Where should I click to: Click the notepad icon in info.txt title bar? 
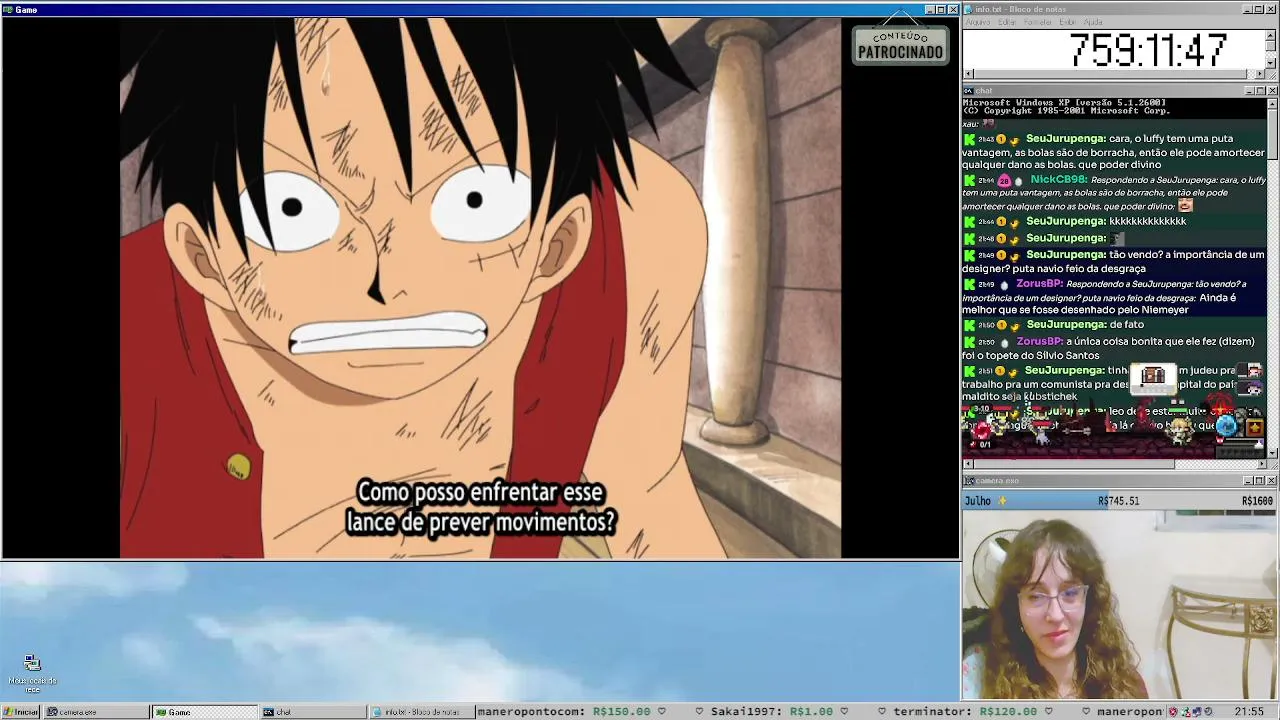[x=968, y=9]
